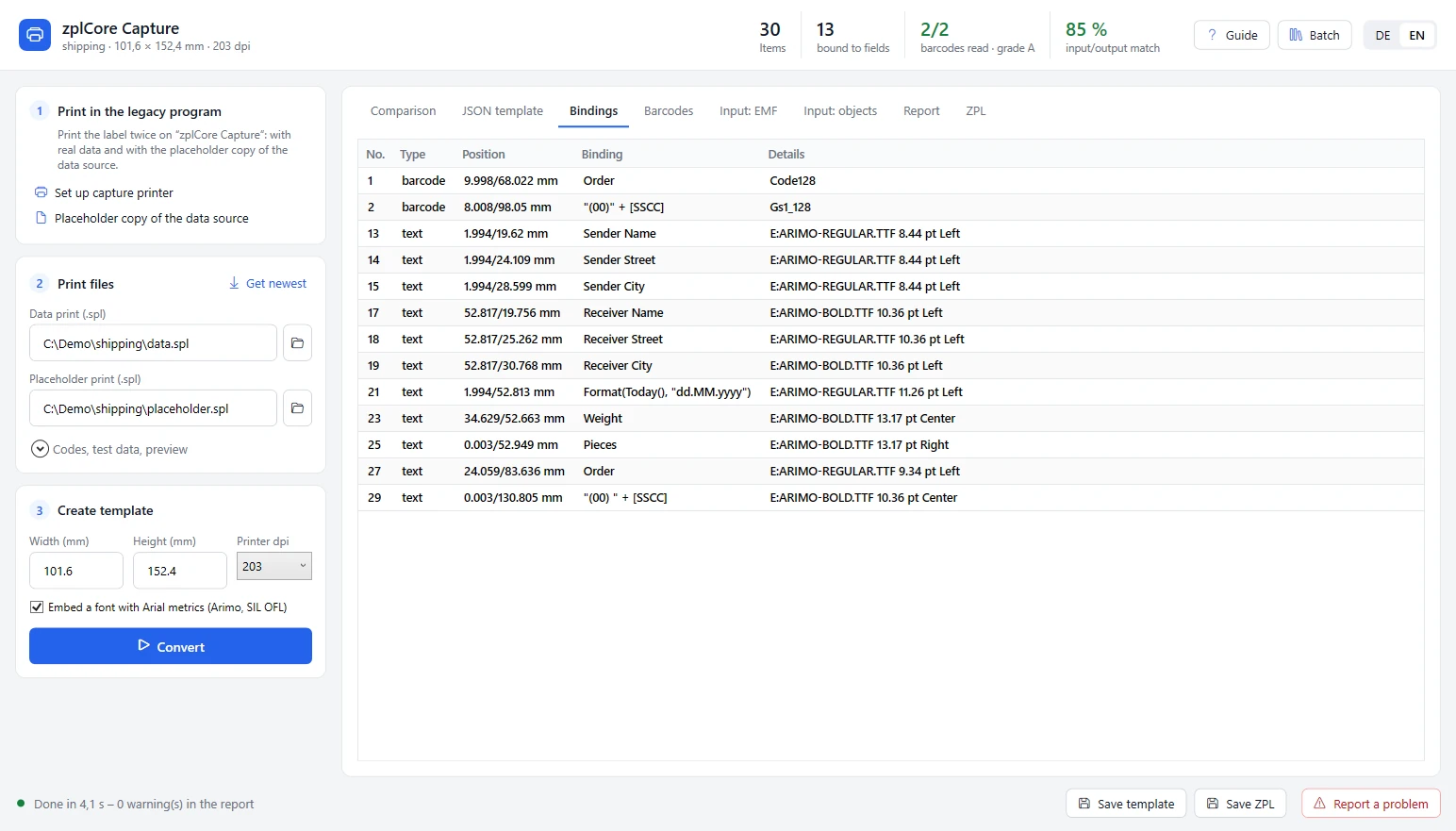Image resolution: width=1456 pixels, height=831 pixels.
Task: Browse for the Data print .spl file
Action: pos(297,343)
